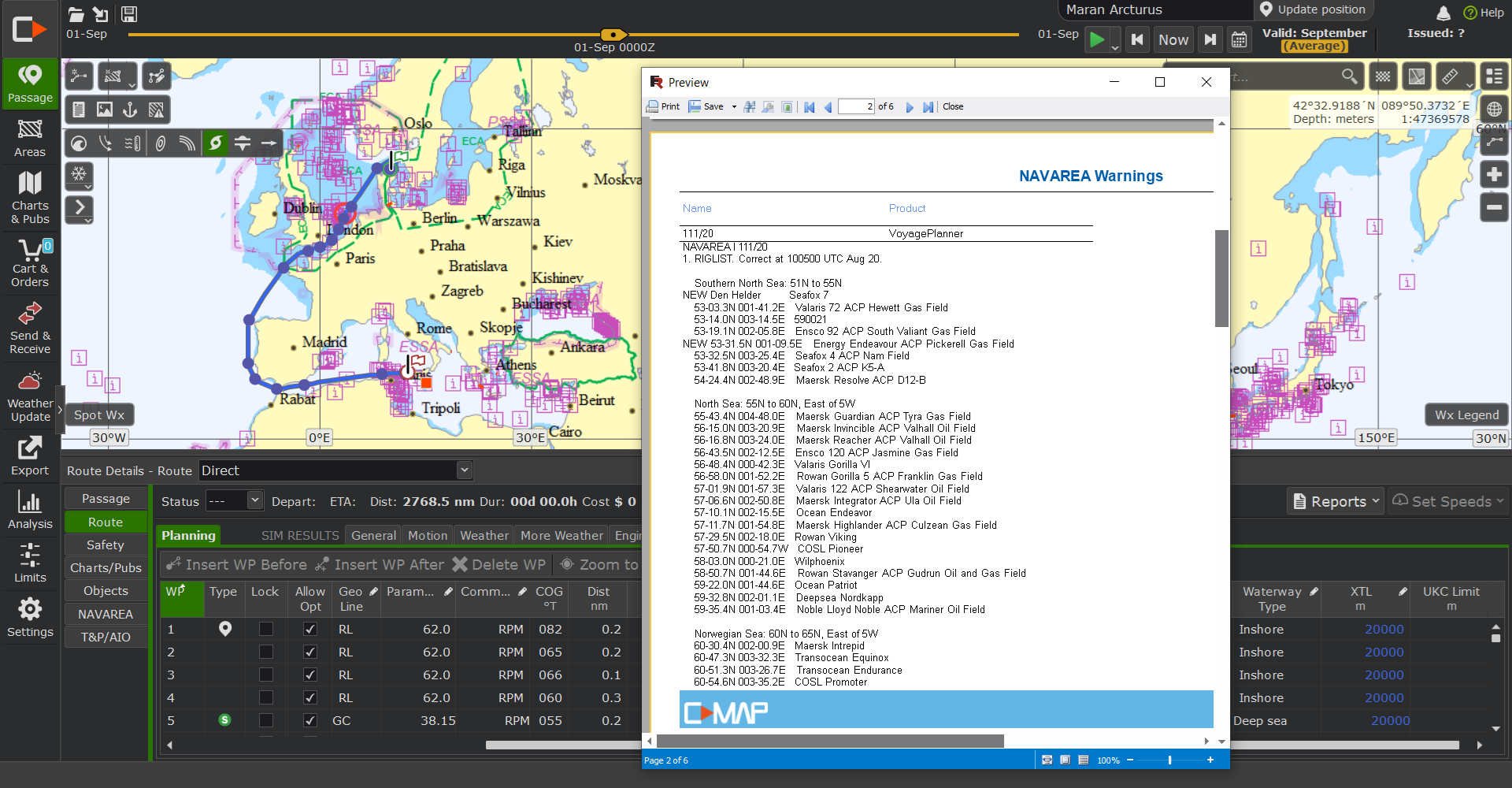1512x788 pixels.
Task: Select the NAVAREA side tab
Action: coord(106,614)
